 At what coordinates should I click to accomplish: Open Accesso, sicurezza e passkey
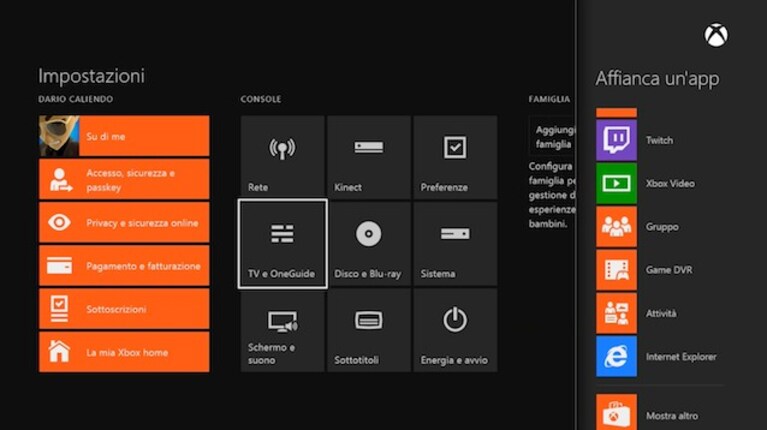coord(124,179)
